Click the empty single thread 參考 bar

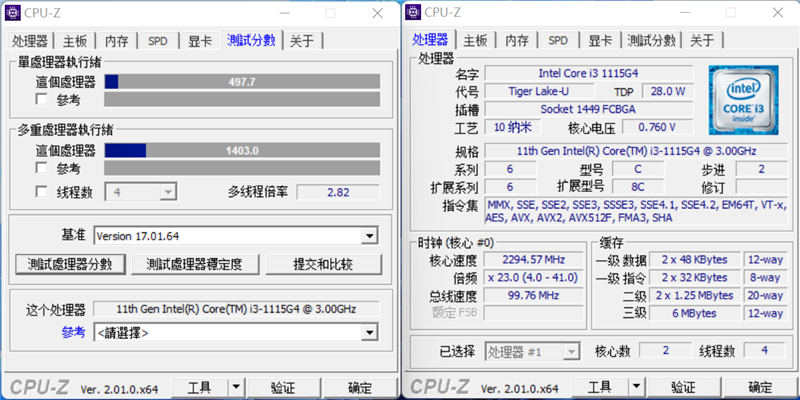click(x=242, y=99)
